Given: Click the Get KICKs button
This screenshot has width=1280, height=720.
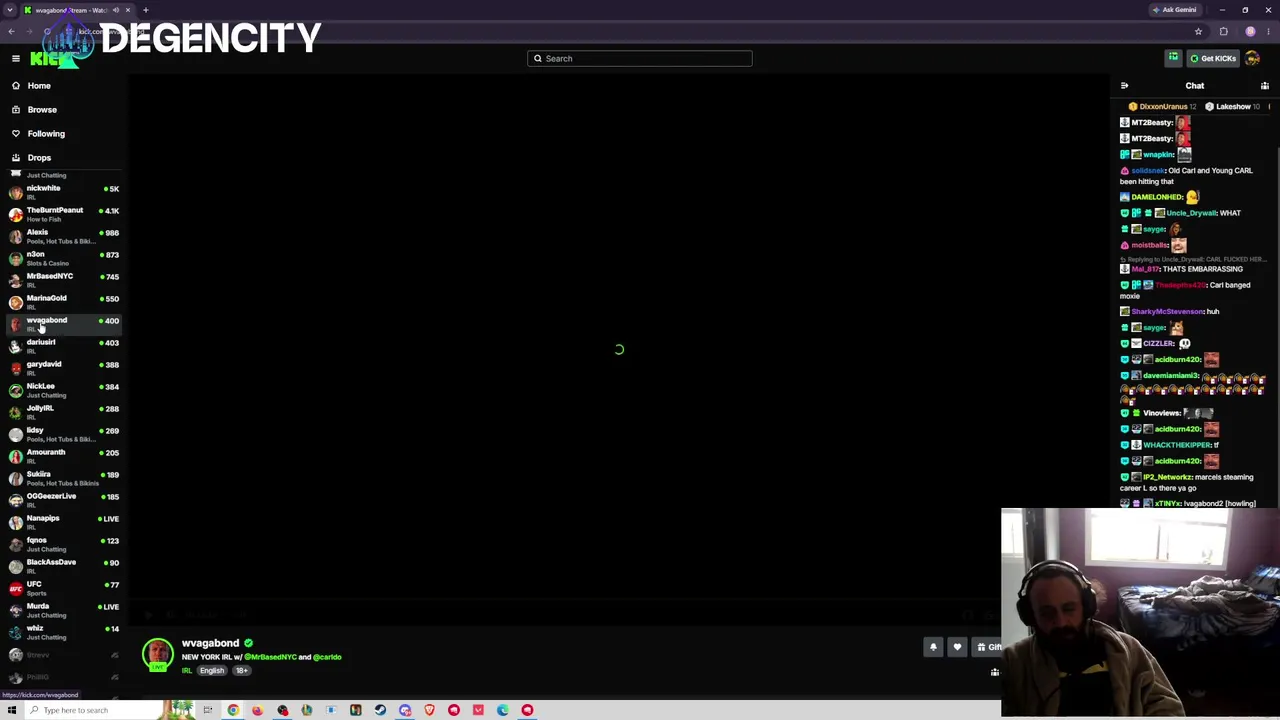Looking at the screenshot, I should point(1213,58).
